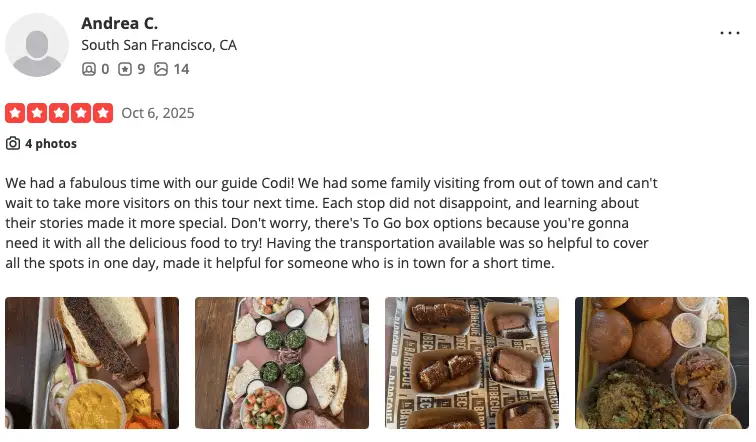Viewport: 756px width, 442px height.
Task: Click the photo count number 14
Action: tap(181, 69)
